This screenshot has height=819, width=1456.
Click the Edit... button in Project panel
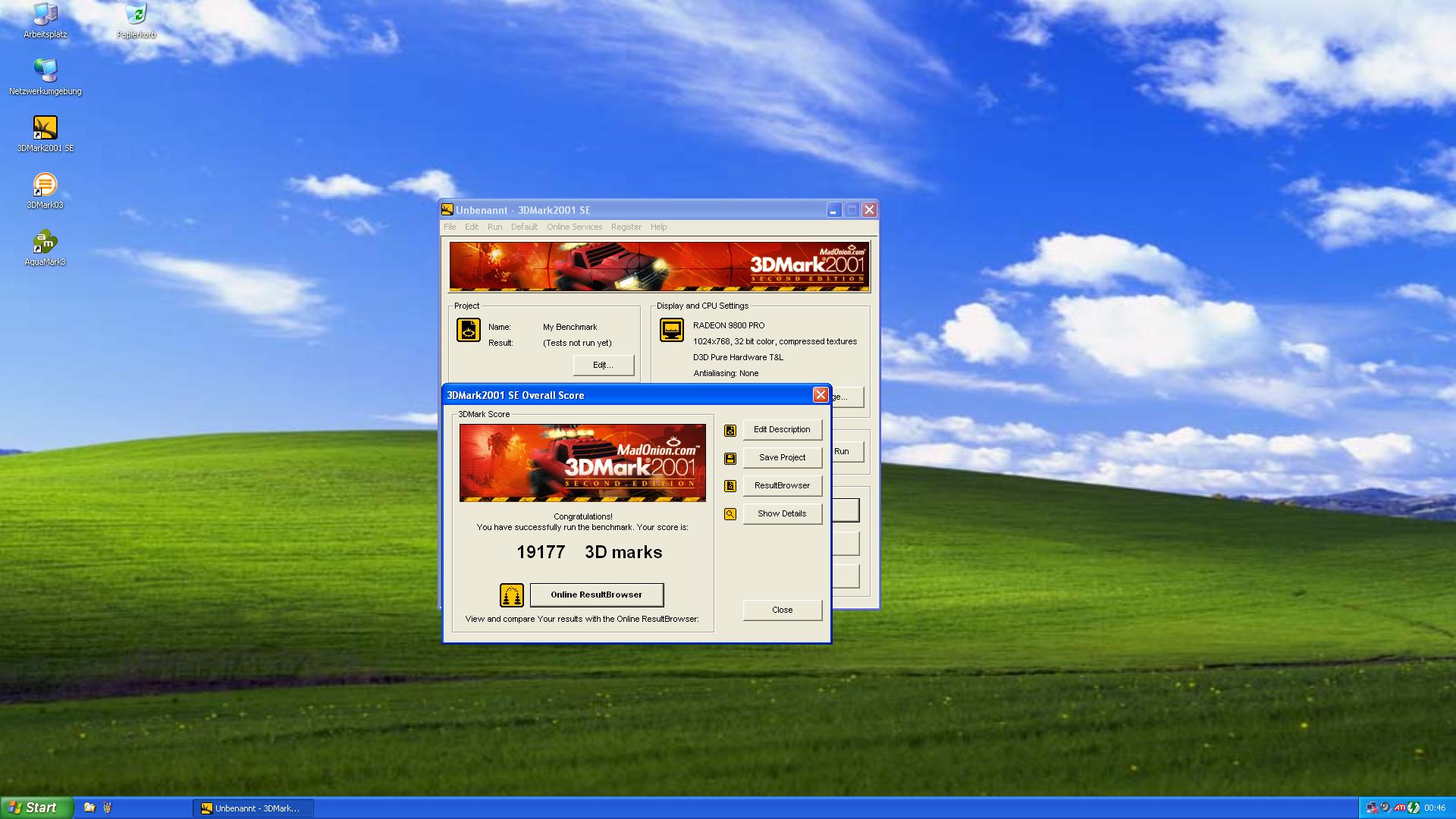click(x=603, y=366)
